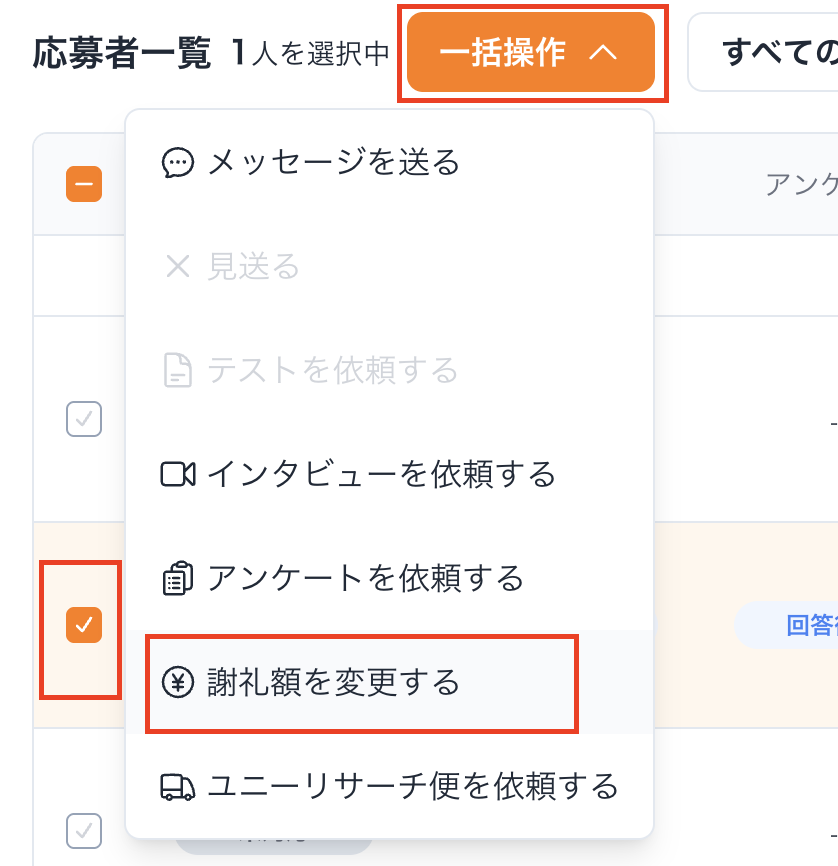Screen dimensions: 838x866
Task: Open the すべての filter dropdown
Action: coord(763,53)
